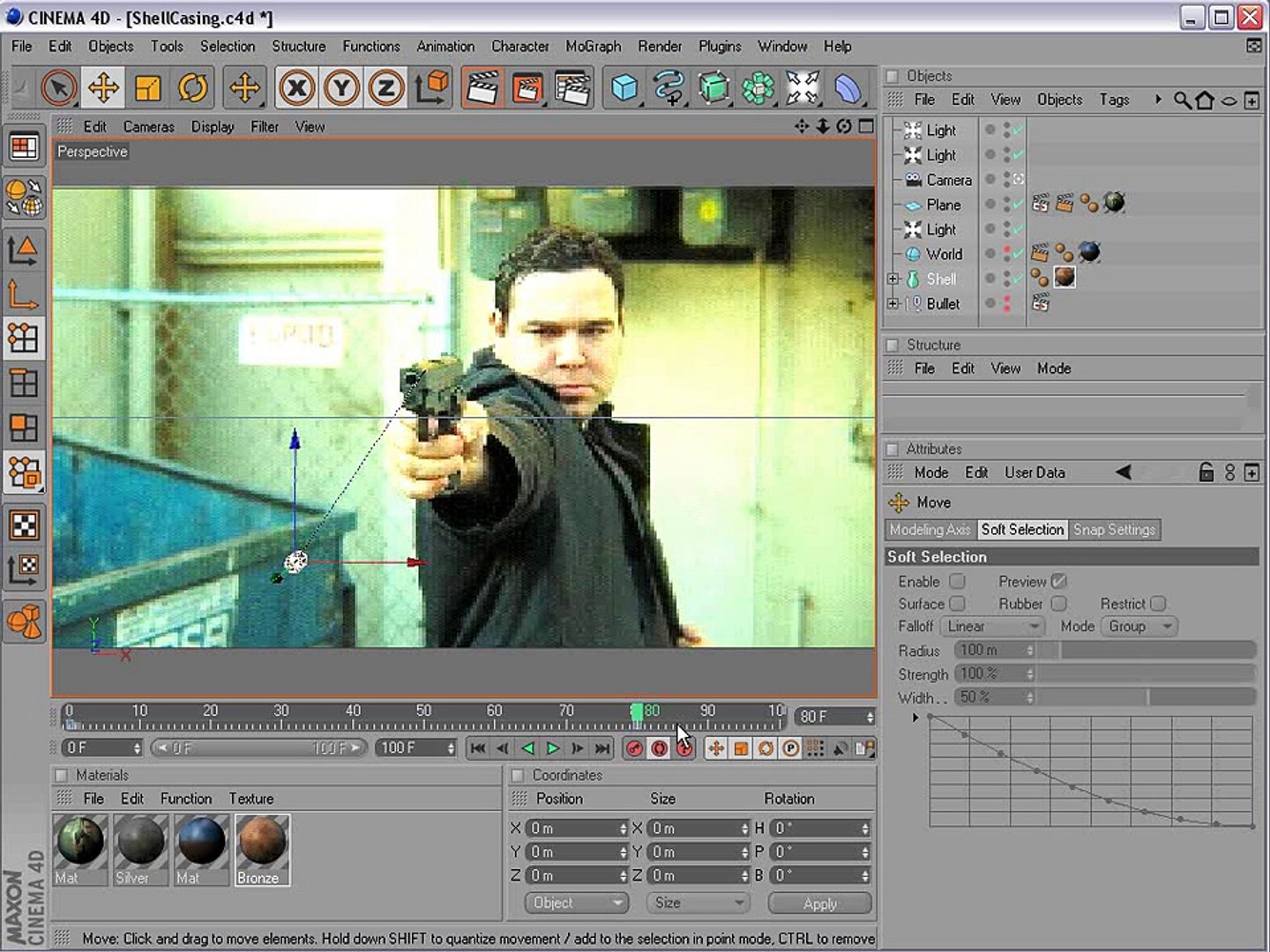Click the Radius slider bar

(x=1147, y=651)
